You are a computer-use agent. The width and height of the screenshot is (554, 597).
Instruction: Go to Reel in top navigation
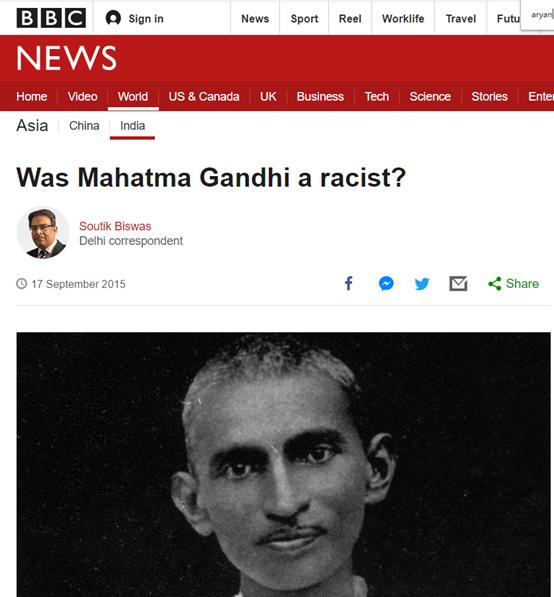[350, 18]
